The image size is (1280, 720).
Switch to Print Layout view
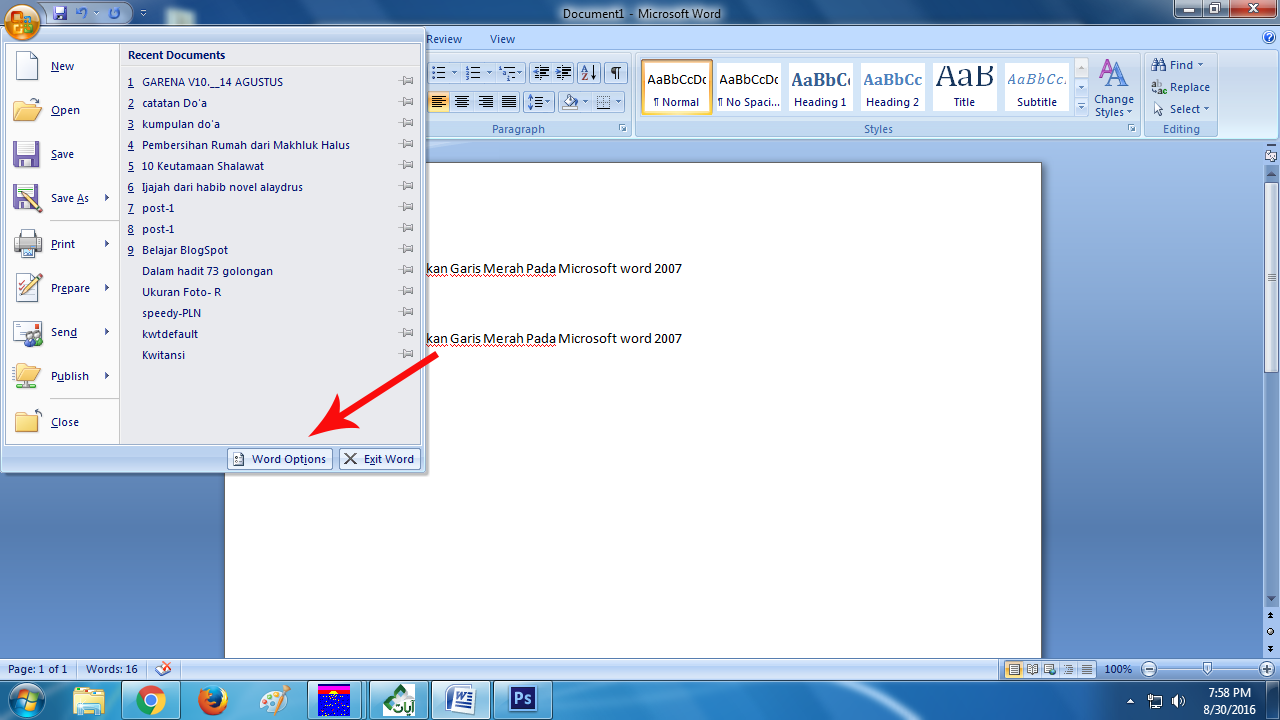coord(1014,669)
